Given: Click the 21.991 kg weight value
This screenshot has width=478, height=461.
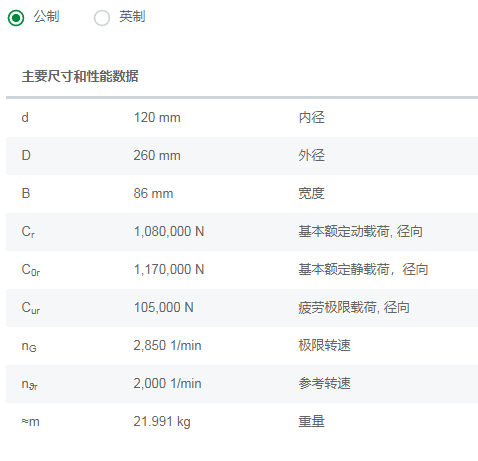Looking at the screenshot, I should (x=162, y=421).
